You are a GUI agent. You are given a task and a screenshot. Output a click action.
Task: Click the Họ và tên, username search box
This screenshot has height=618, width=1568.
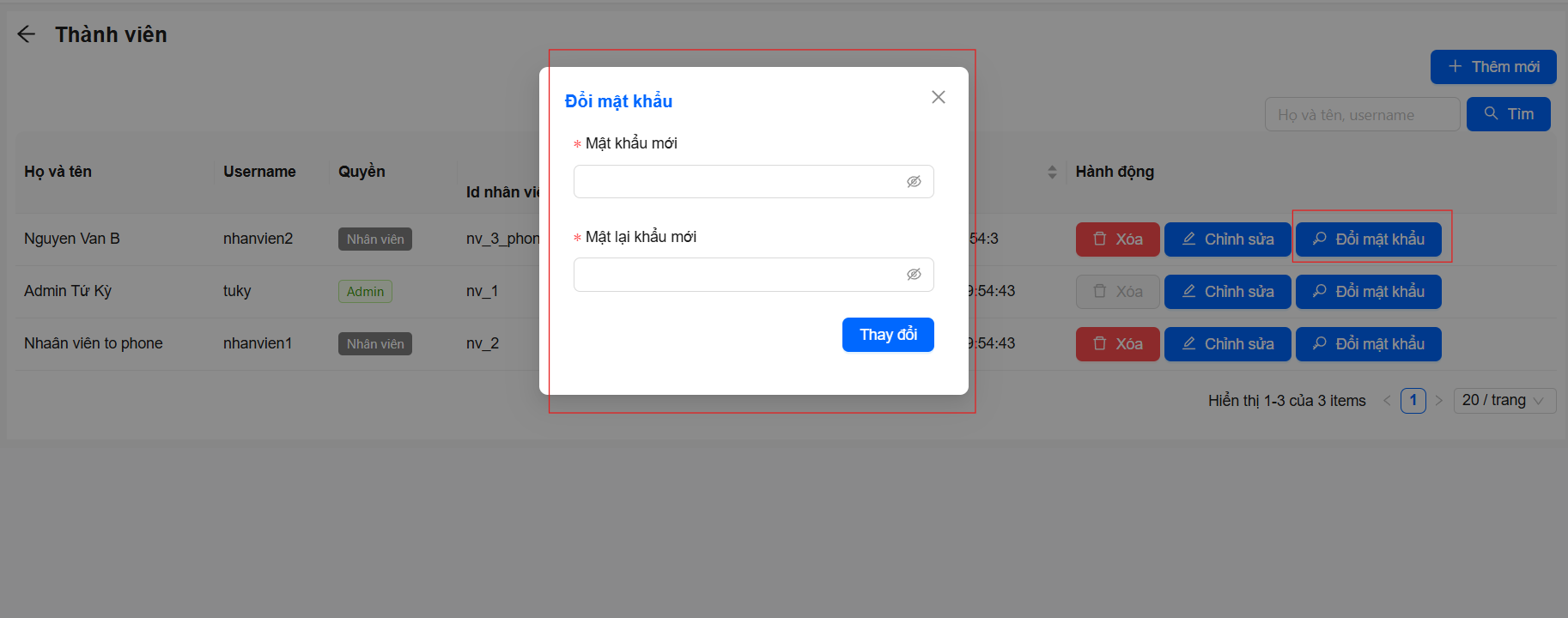[1361, 115]
